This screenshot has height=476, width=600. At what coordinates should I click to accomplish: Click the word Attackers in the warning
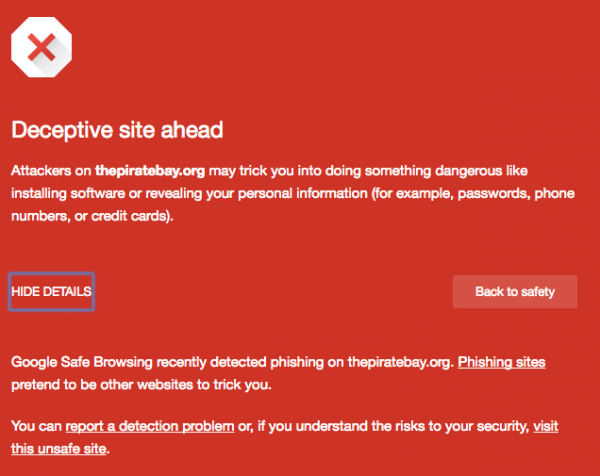(41, 171)
